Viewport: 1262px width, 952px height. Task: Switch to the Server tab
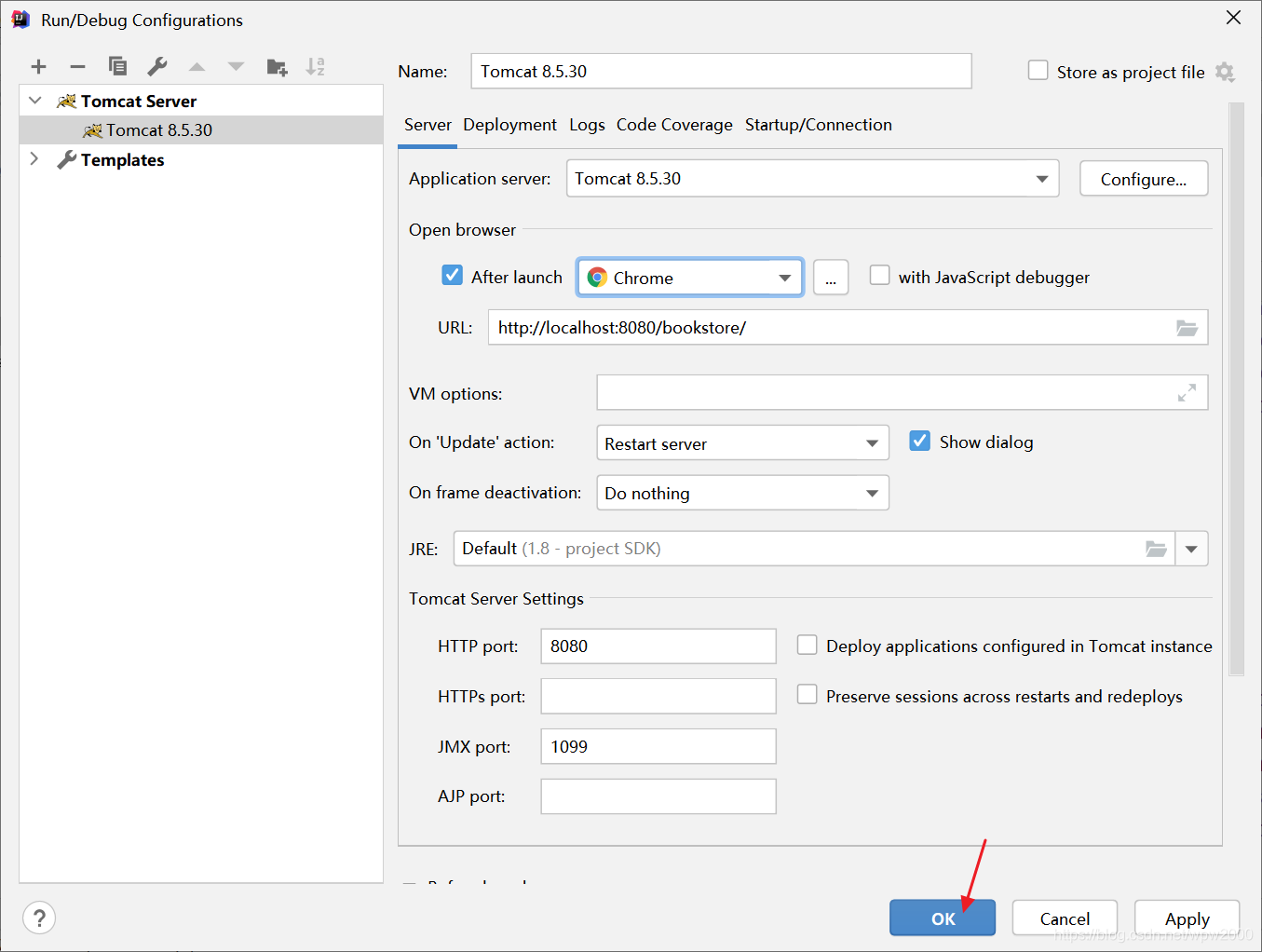pyautogui.click(x=427, y=125)
